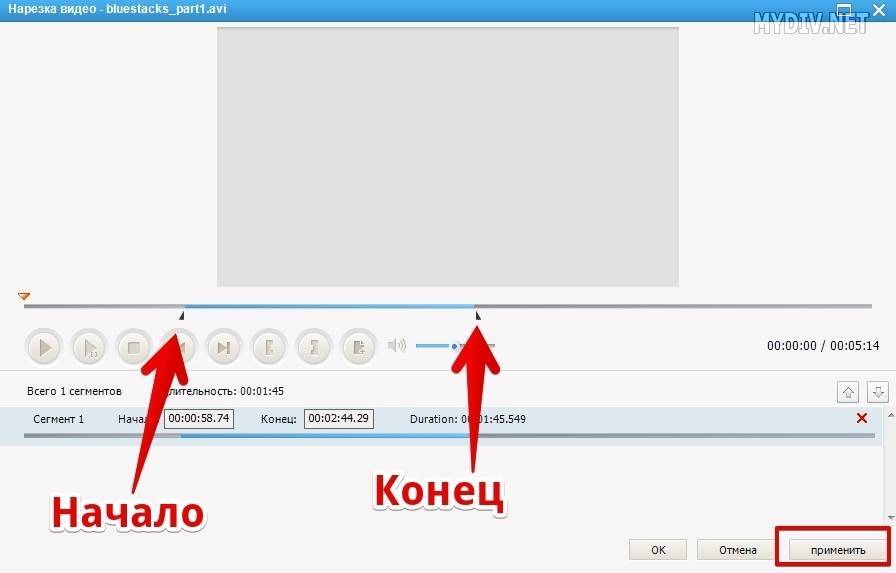Click the video preview area
896x573 pixels.
pyautogui.click(x=447, y=157)
